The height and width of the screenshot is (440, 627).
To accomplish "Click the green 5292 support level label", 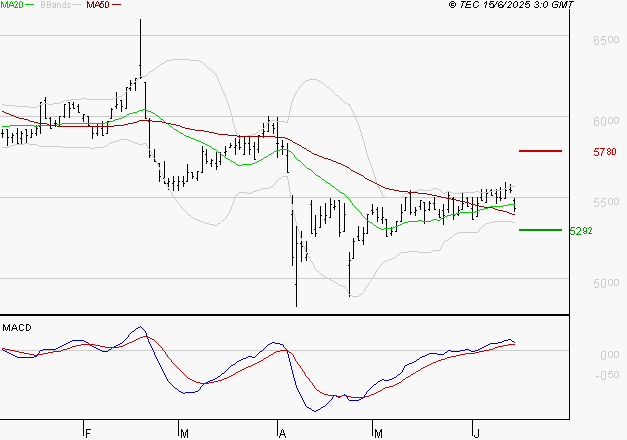I will pos(581,231).
